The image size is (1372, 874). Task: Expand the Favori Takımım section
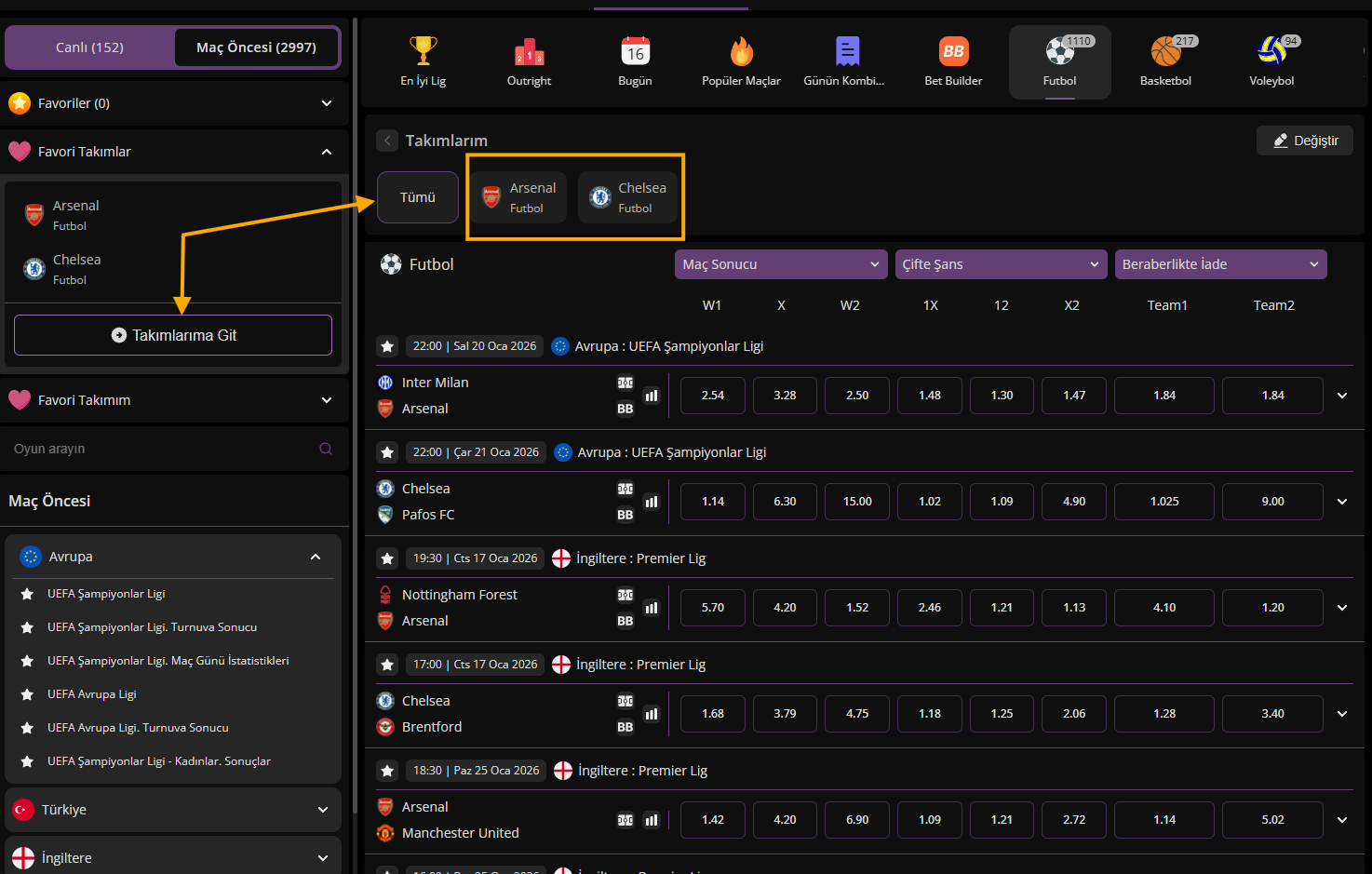click(327, 400)
